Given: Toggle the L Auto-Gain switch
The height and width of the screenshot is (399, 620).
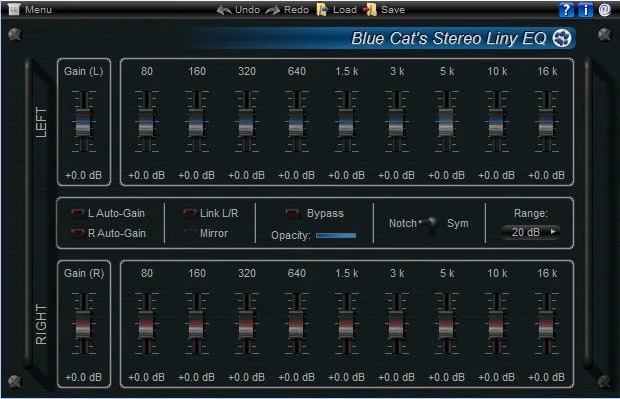Looking at the screenshot, I should [78, 213].
